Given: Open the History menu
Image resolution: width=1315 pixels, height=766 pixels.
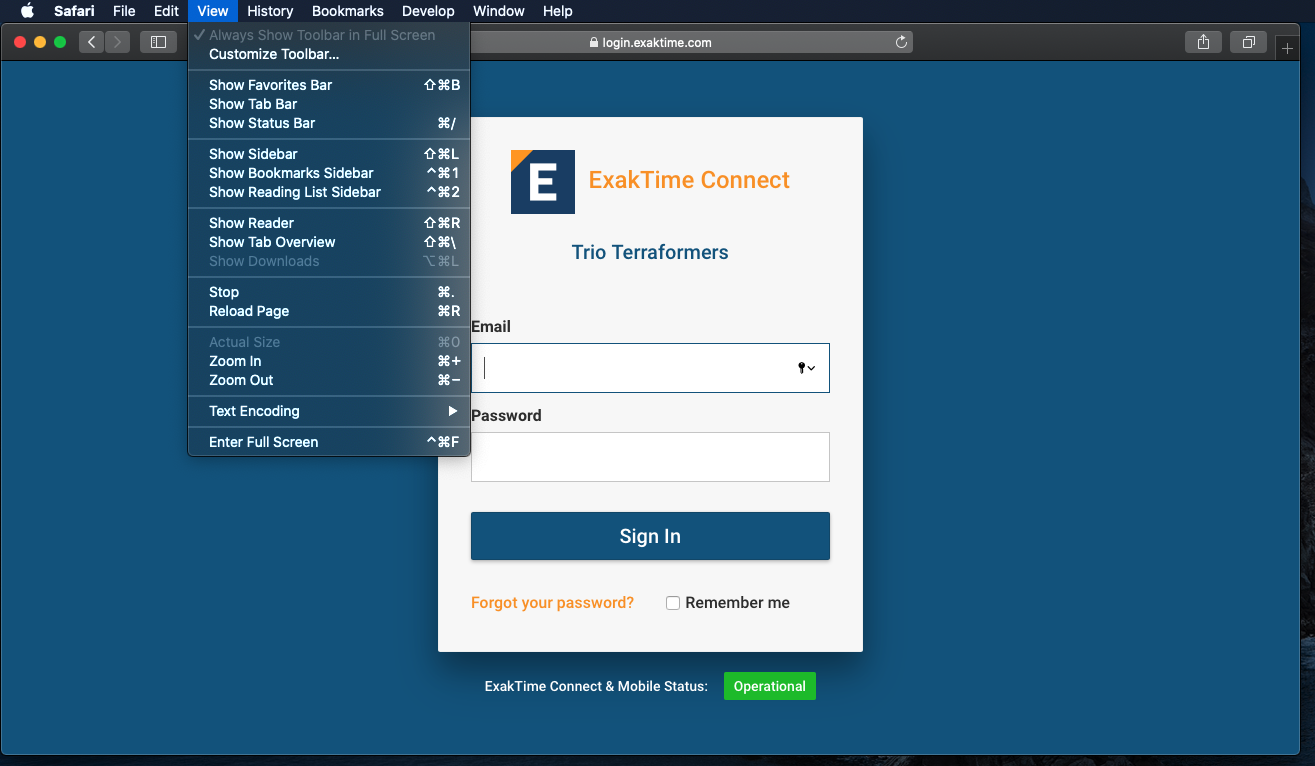Looking at the screenshot, I should click(270, 11).
